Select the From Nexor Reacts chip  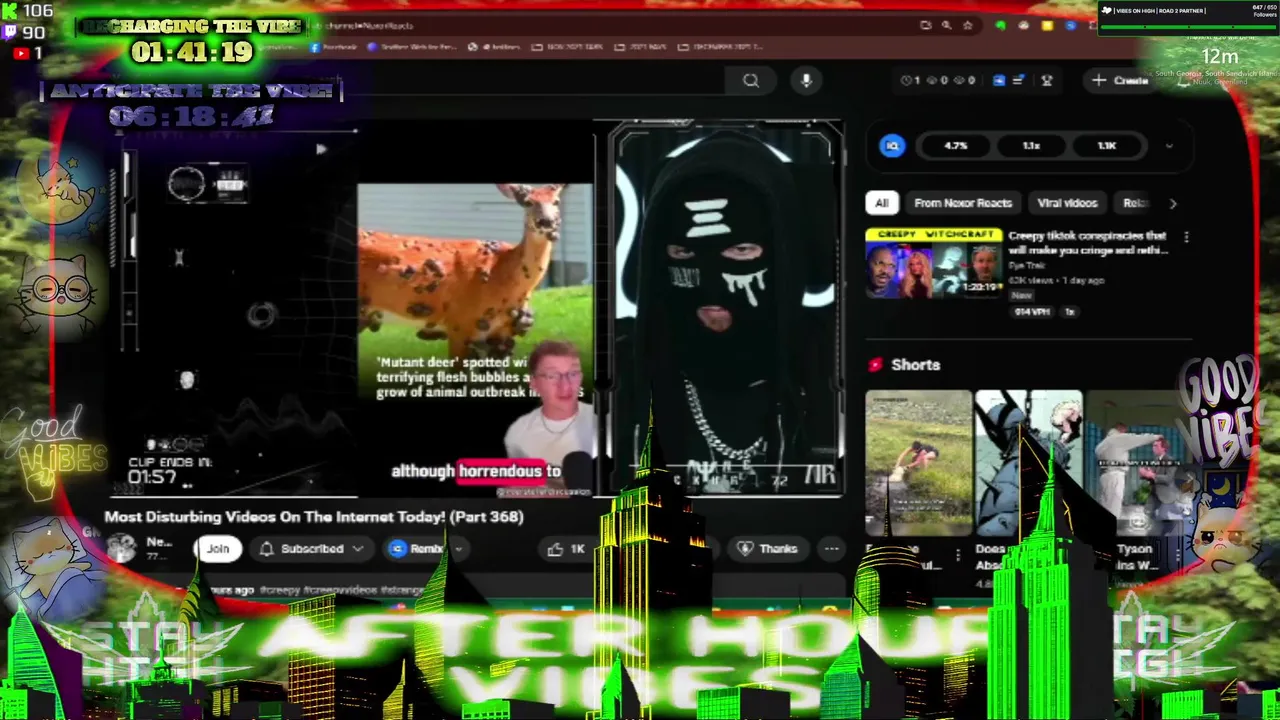(963, 203)
